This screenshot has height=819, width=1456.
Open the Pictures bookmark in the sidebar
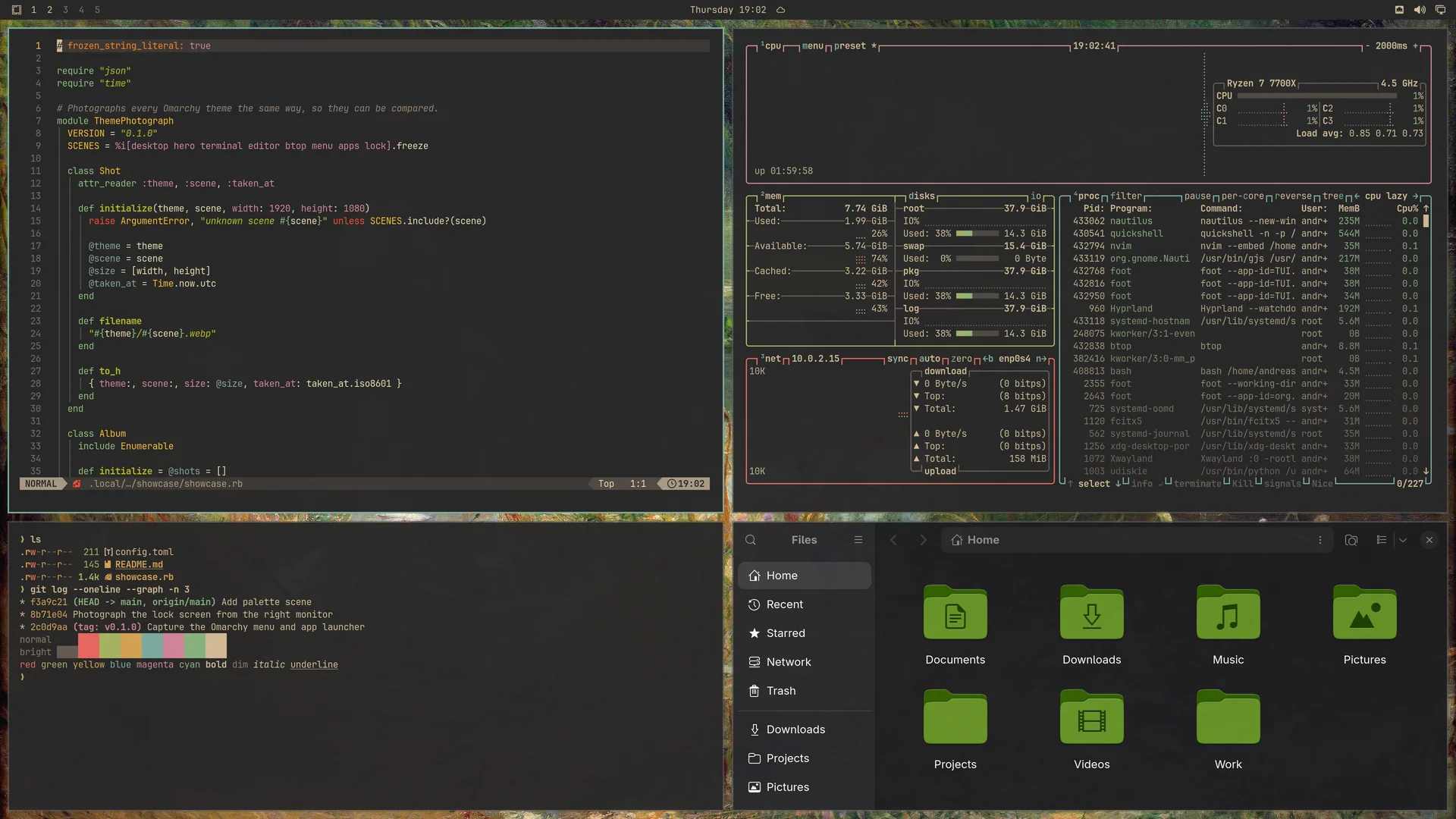pyautogui.click(x=805, y=787)
